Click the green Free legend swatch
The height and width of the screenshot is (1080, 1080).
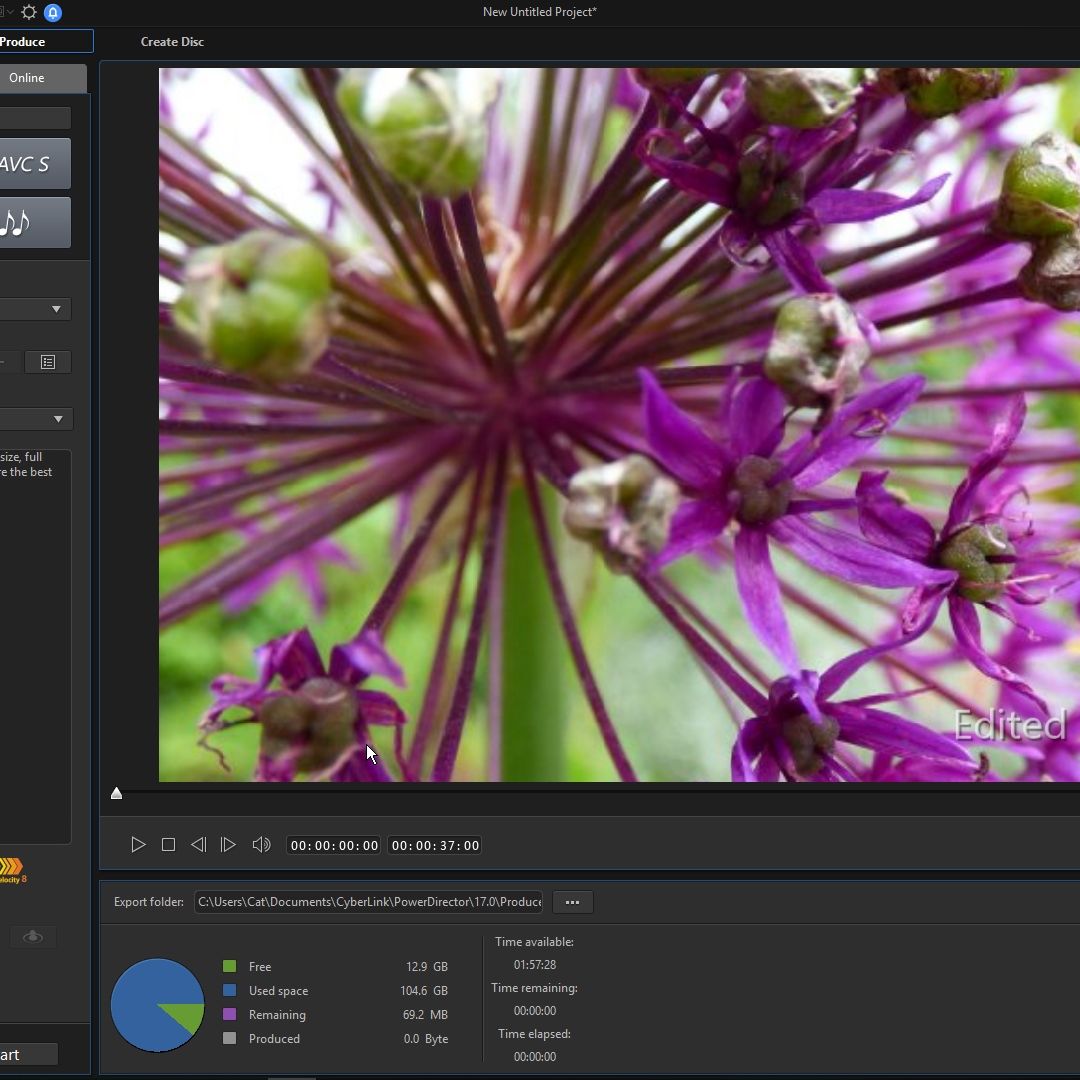click(x=229, y=966)
